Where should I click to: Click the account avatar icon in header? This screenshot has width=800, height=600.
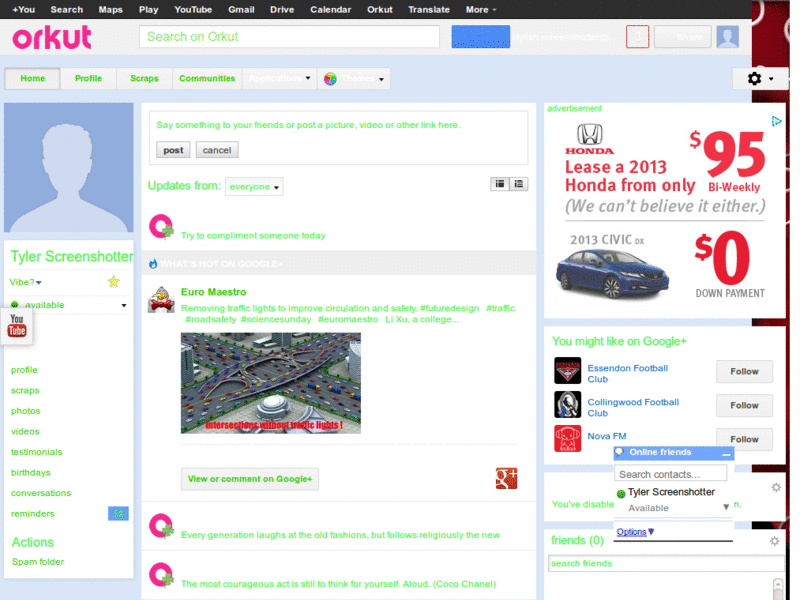point(728,37)
